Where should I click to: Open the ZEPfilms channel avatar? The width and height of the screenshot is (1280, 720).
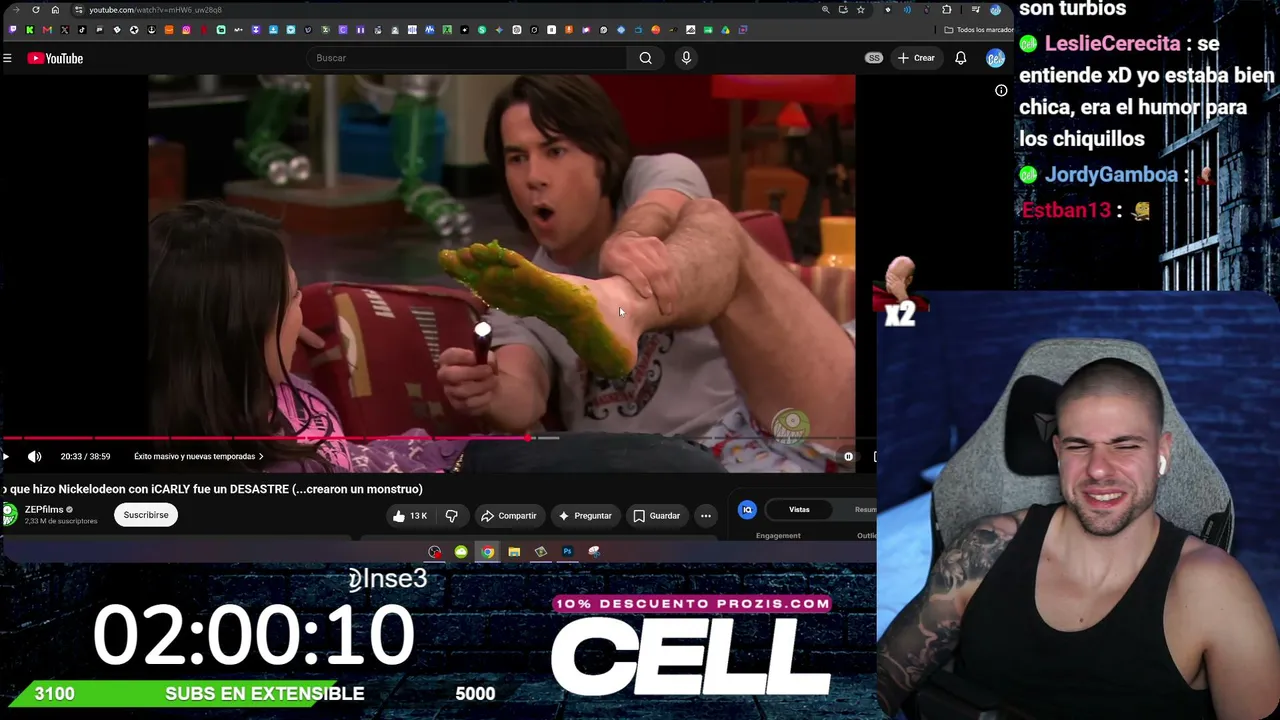tap(9, 515)
